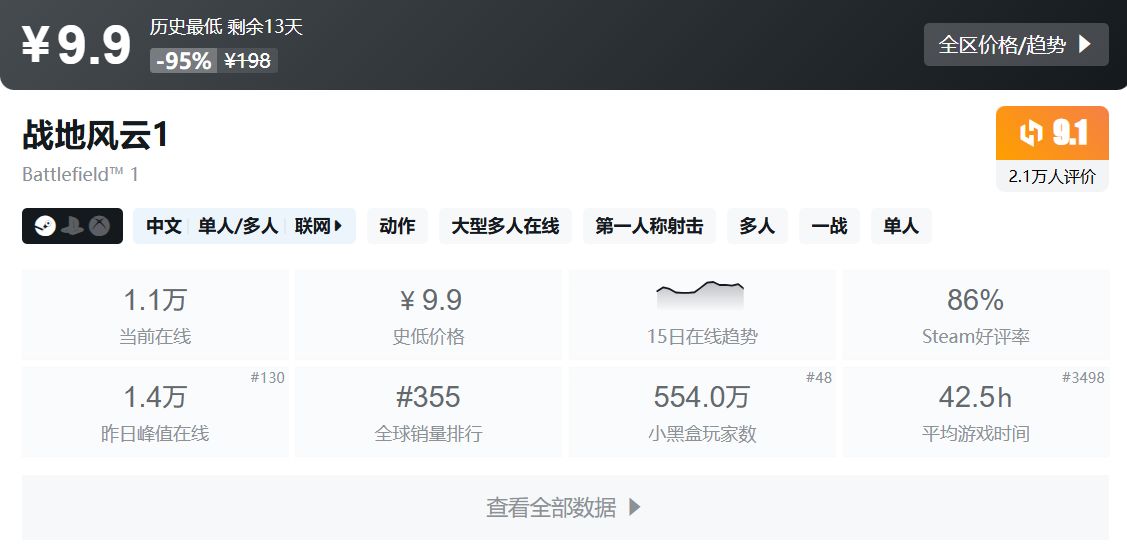Image resolution: width=1127 pixels, height=559 pixels.
Task: Open the 全区价格/趋势 price trend button
Action: click(1016, 45)
